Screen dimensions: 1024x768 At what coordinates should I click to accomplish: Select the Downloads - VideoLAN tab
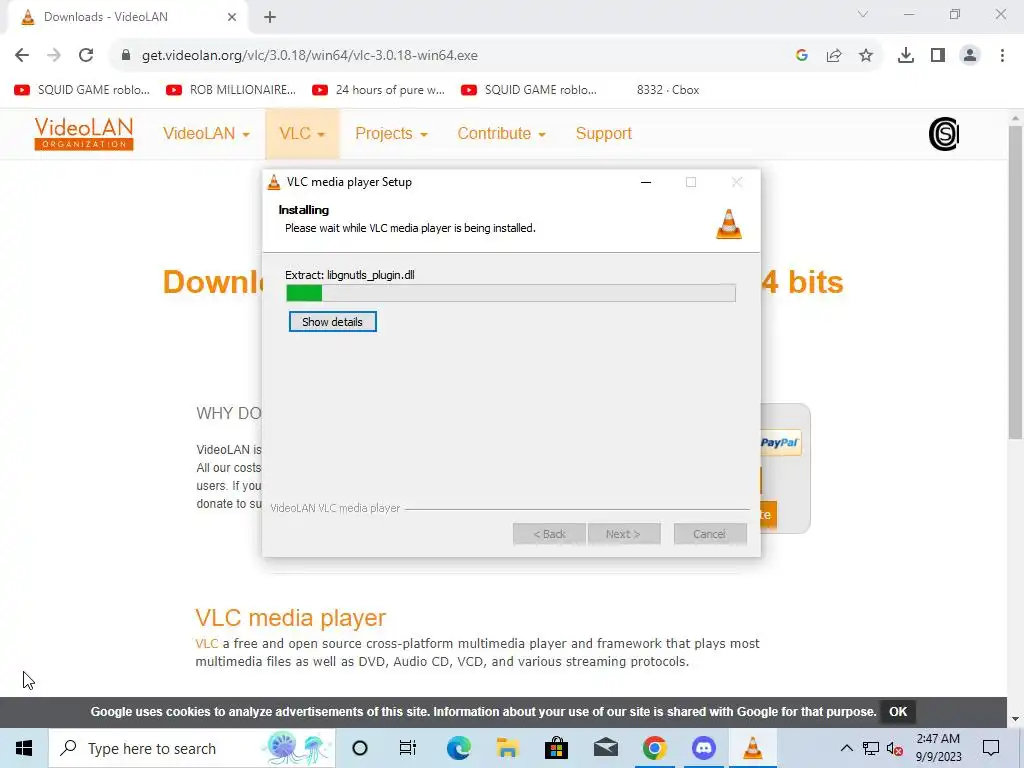[128, 17]
